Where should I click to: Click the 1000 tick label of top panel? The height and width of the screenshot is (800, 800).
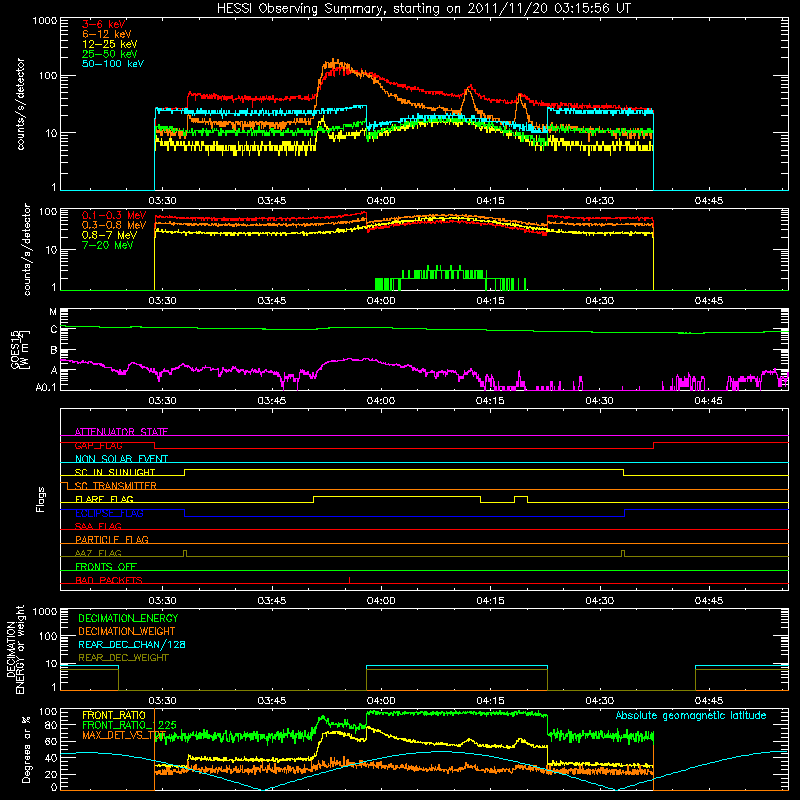(x=45, y=21)
